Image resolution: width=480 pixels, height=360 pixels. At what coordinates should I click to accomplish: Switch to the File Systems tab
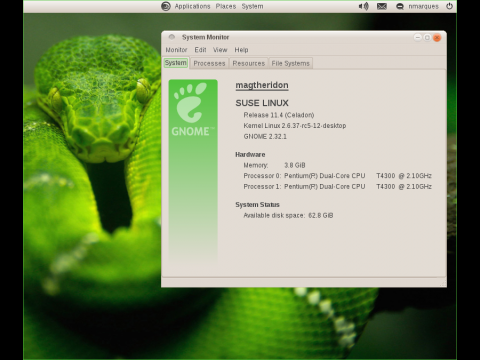click(x=291, y=63)
